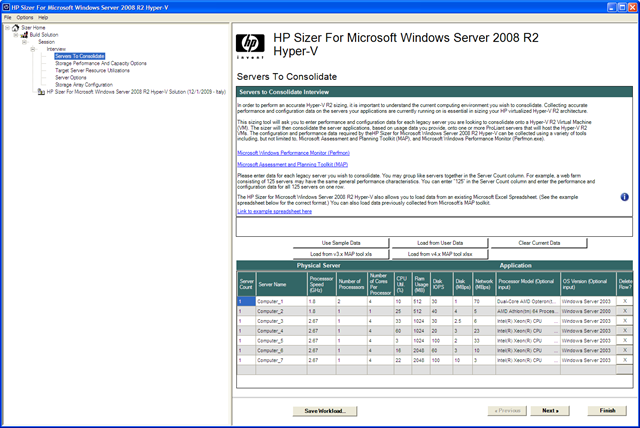640x428 pixels.
Task: Delete the Computer_4 row using X
Action: point(625,330)
